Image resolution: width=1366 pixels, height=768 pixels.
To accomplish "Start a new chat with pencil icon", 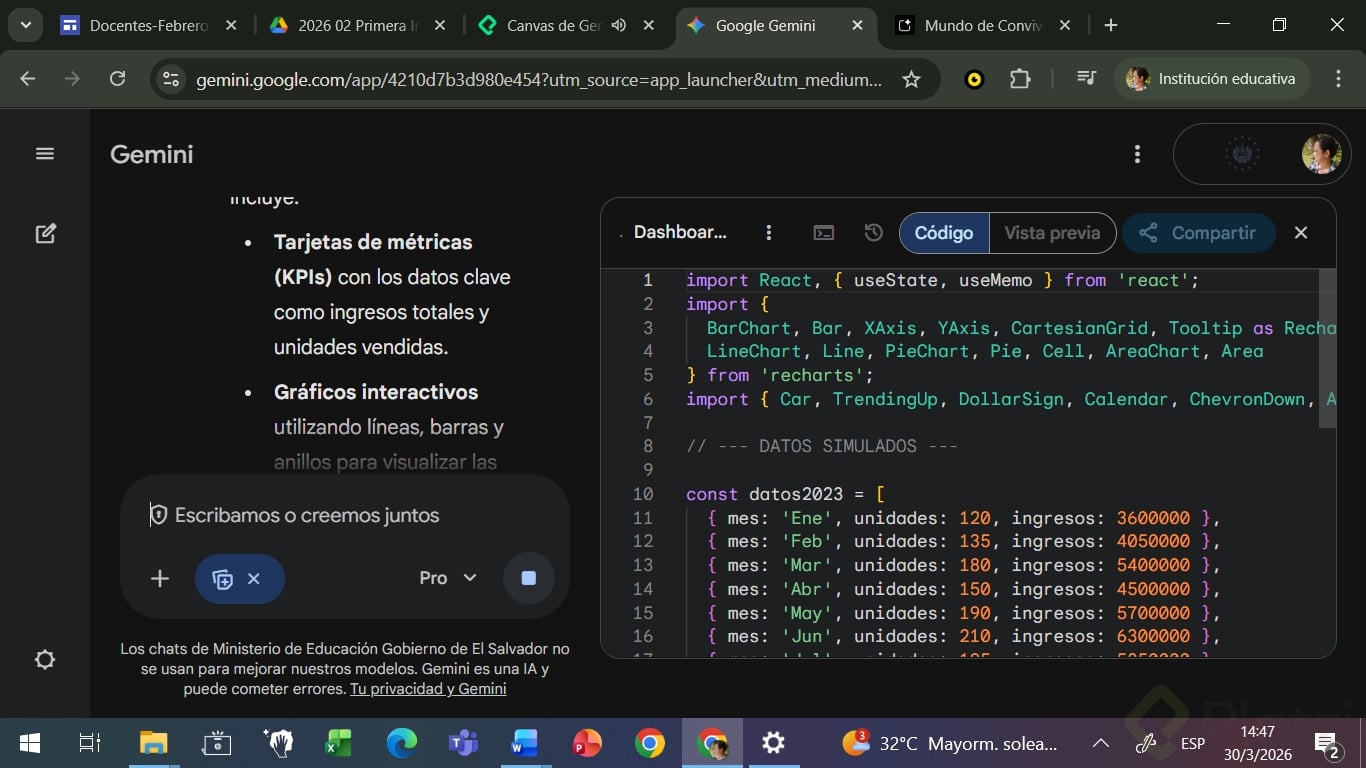I will coord(45,234).
